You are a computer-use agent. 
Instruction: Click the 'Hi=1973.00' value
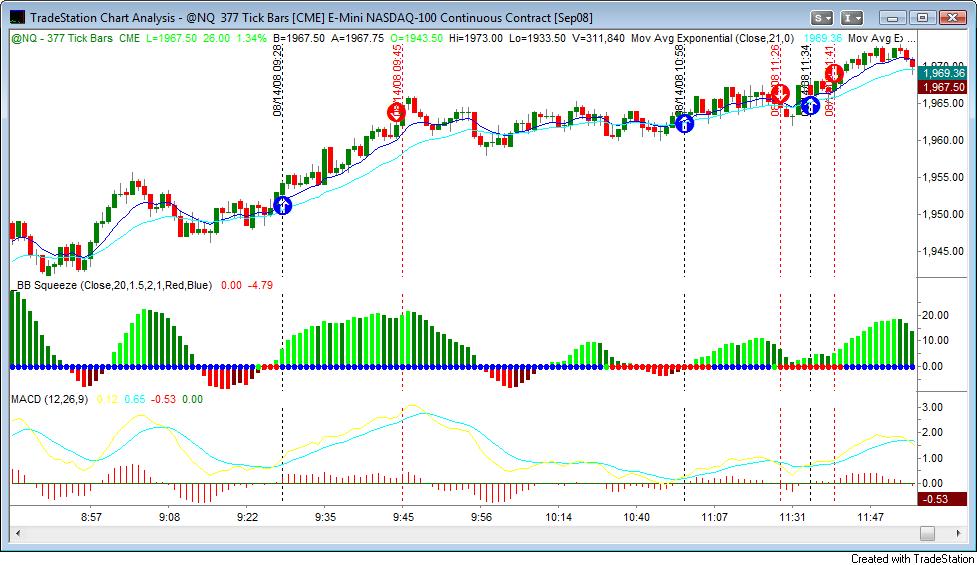(475, 38)
